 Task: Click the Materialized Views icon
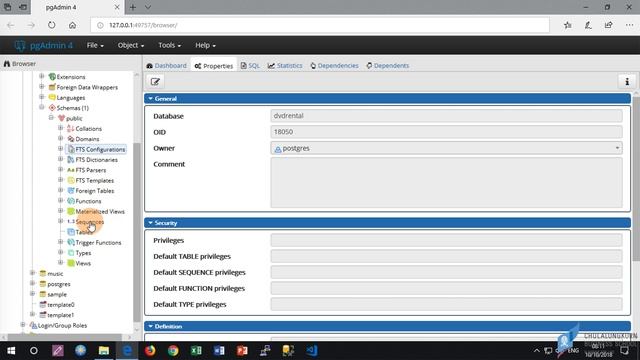(x=71, y=211)
